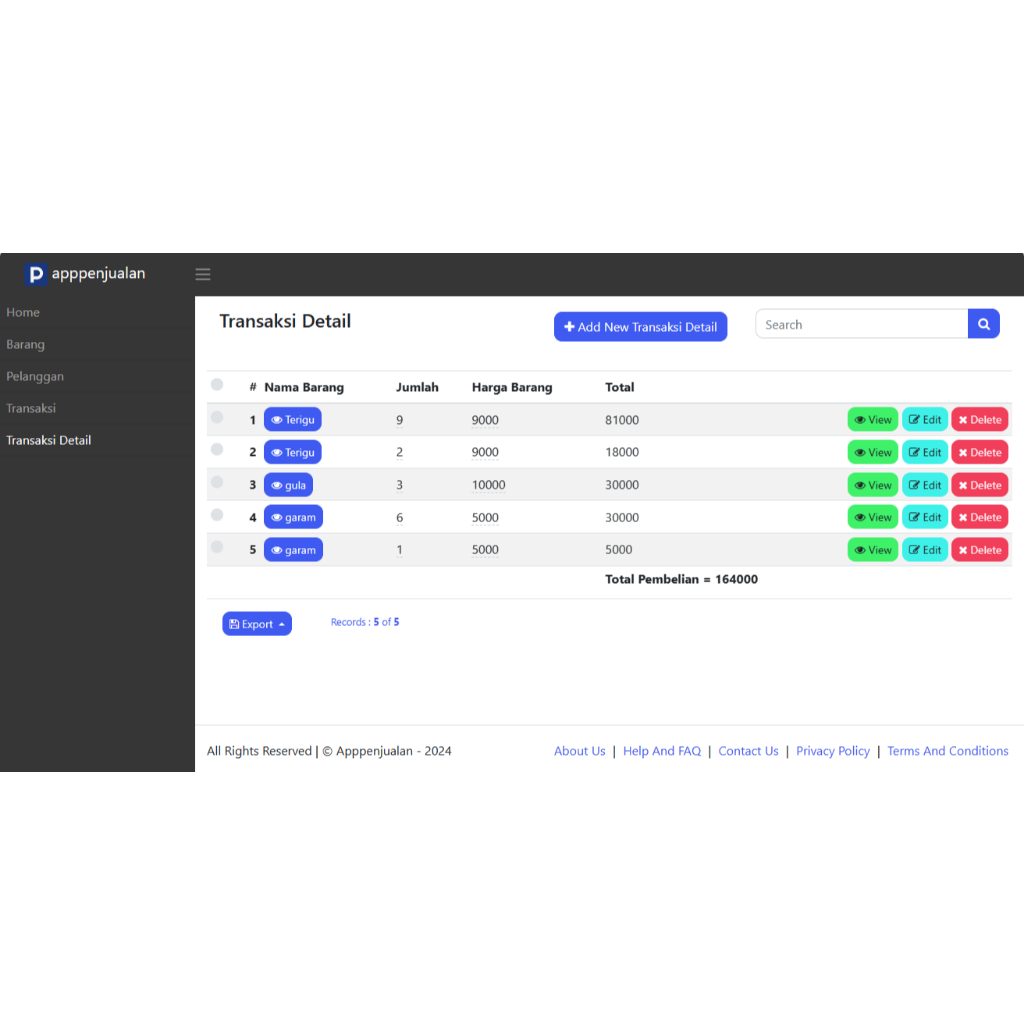Open Terigu item preview in row 1

coord(292,420)
